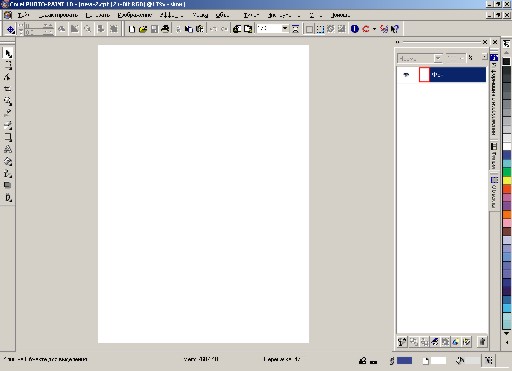The width and height of the screenshot is (512, 371).
Task: Select the Zoom magnifier tool in toolbox
Action: tap(8, 101)
